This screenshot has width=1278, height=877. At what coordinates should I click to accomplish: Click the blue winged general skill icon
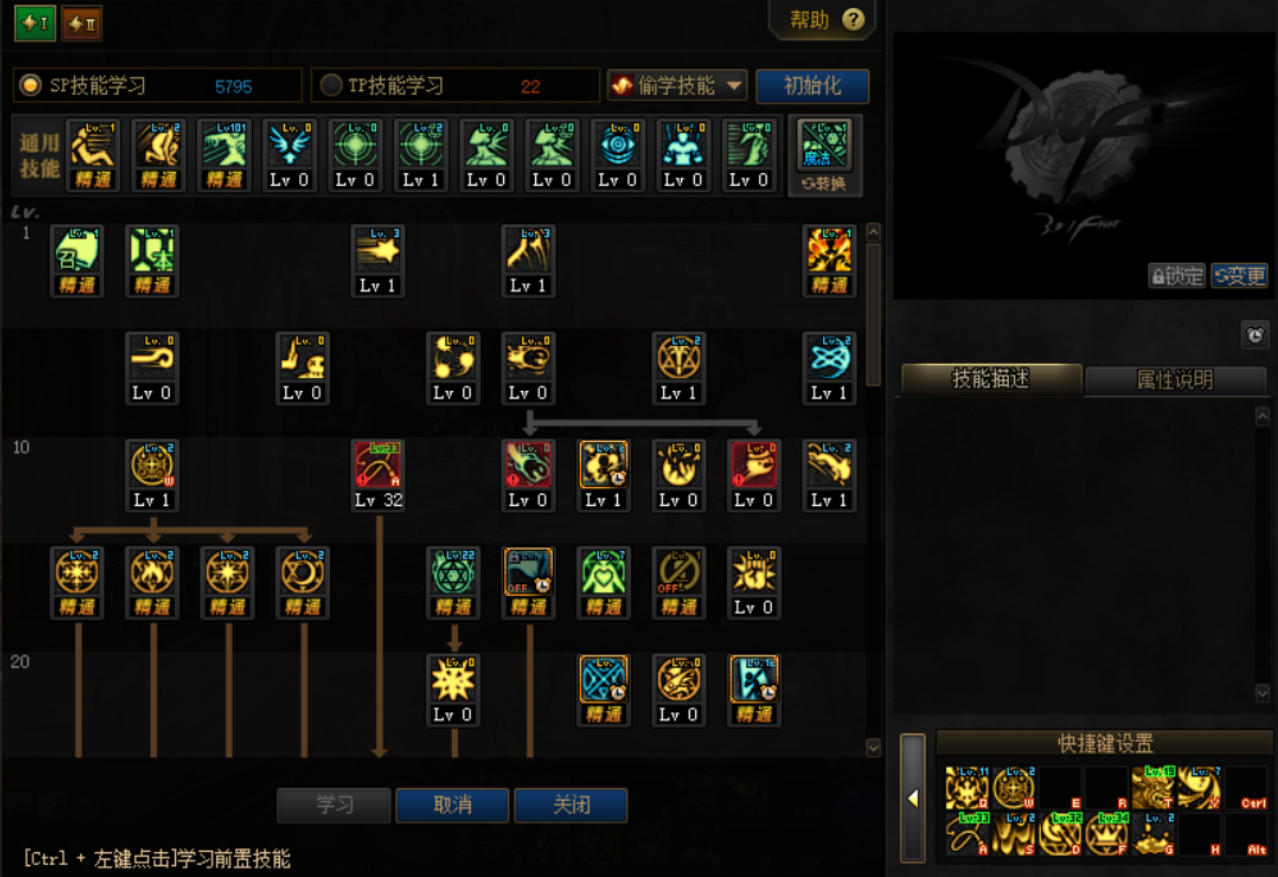[x=288, y=147]
